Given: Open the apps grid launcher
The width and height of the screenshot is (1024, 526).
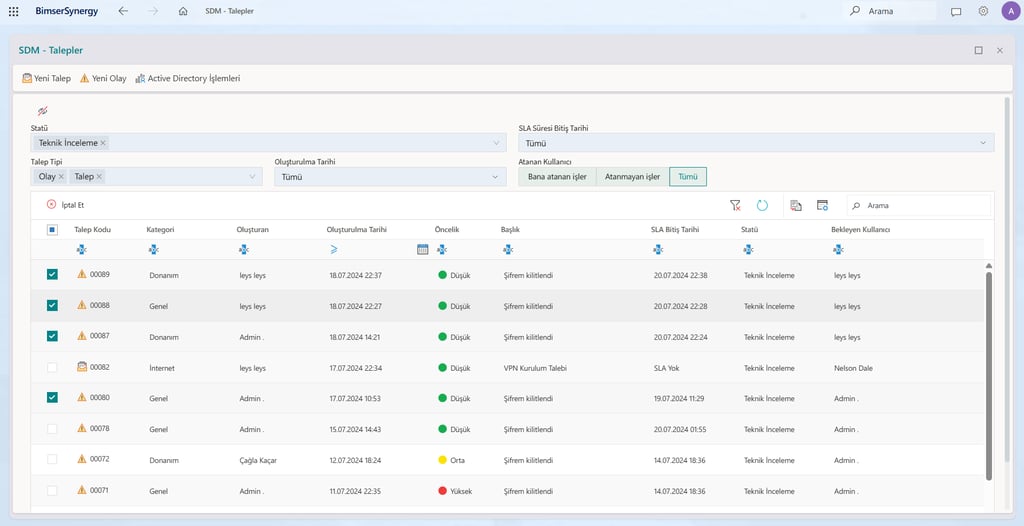Looking at the screenshot, I should tap(13, 11).
